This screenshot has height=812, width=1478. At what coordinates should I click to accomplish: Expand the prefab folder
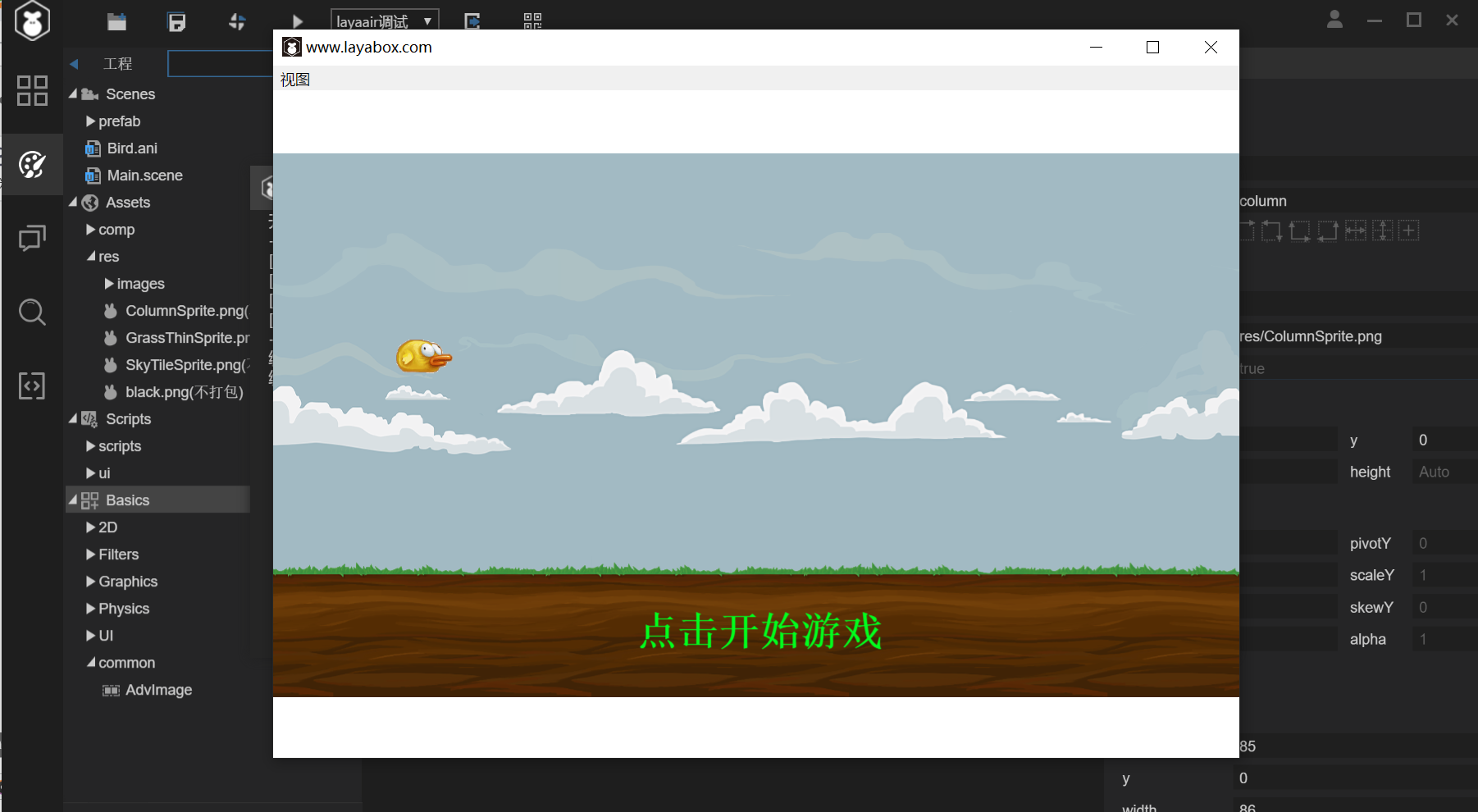click(90, 121)
